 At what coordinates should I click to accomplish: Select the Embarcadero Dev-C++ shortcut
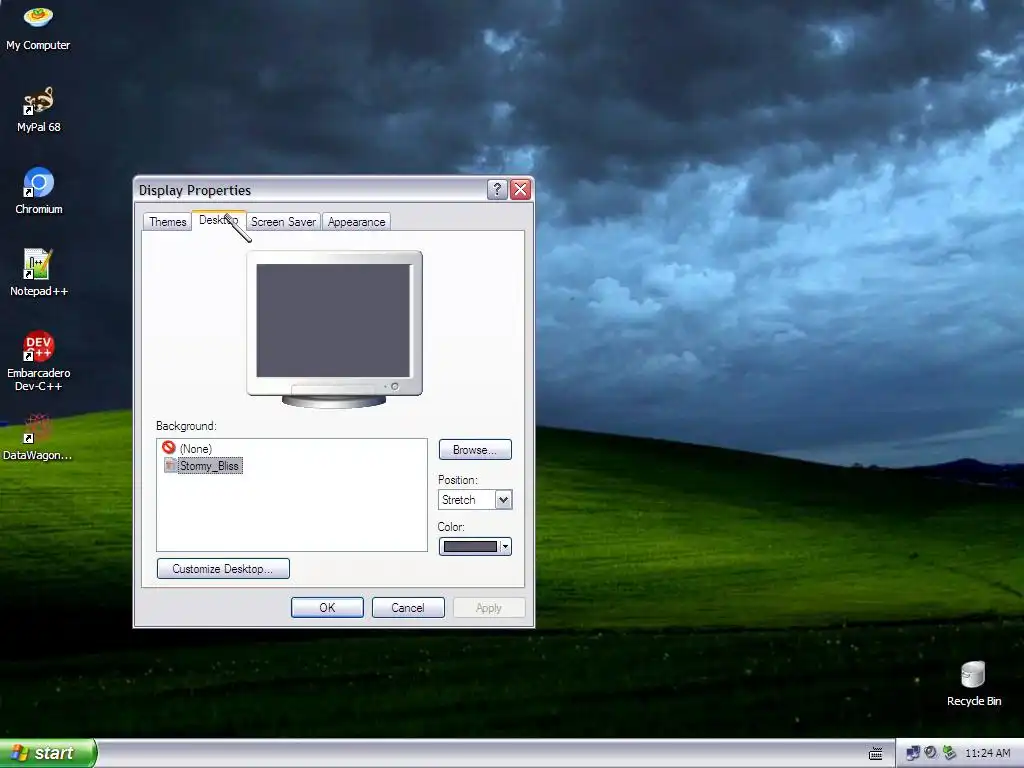pyautogui.click(x=39, y=360)
